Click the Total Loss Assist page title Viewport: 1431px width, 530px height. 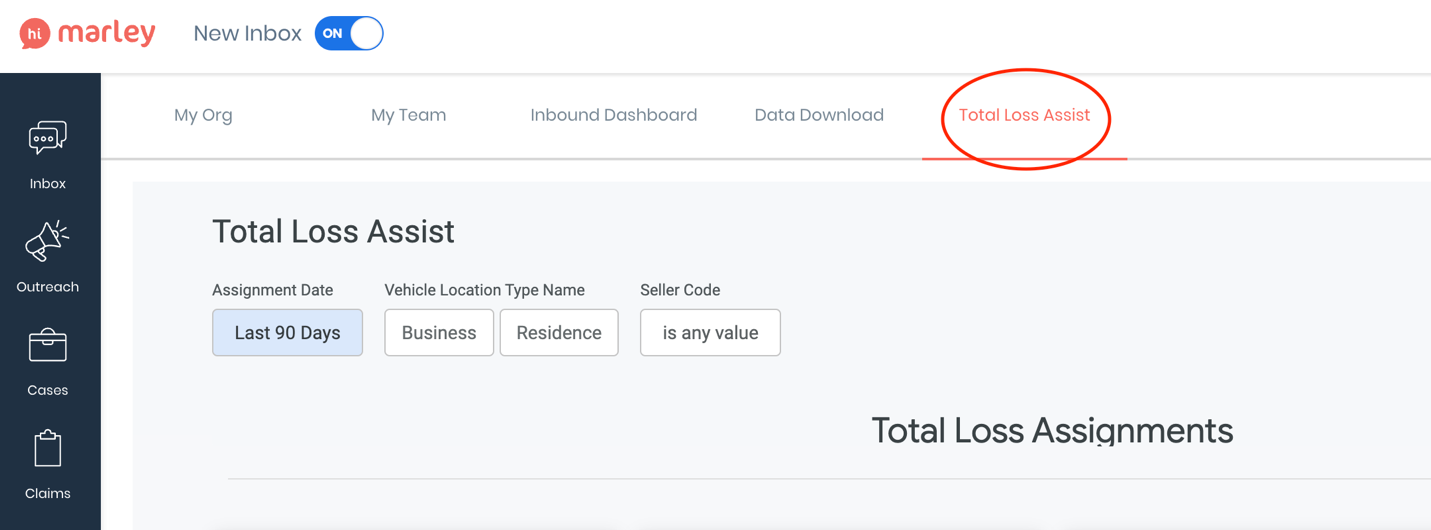click(333, 232)
